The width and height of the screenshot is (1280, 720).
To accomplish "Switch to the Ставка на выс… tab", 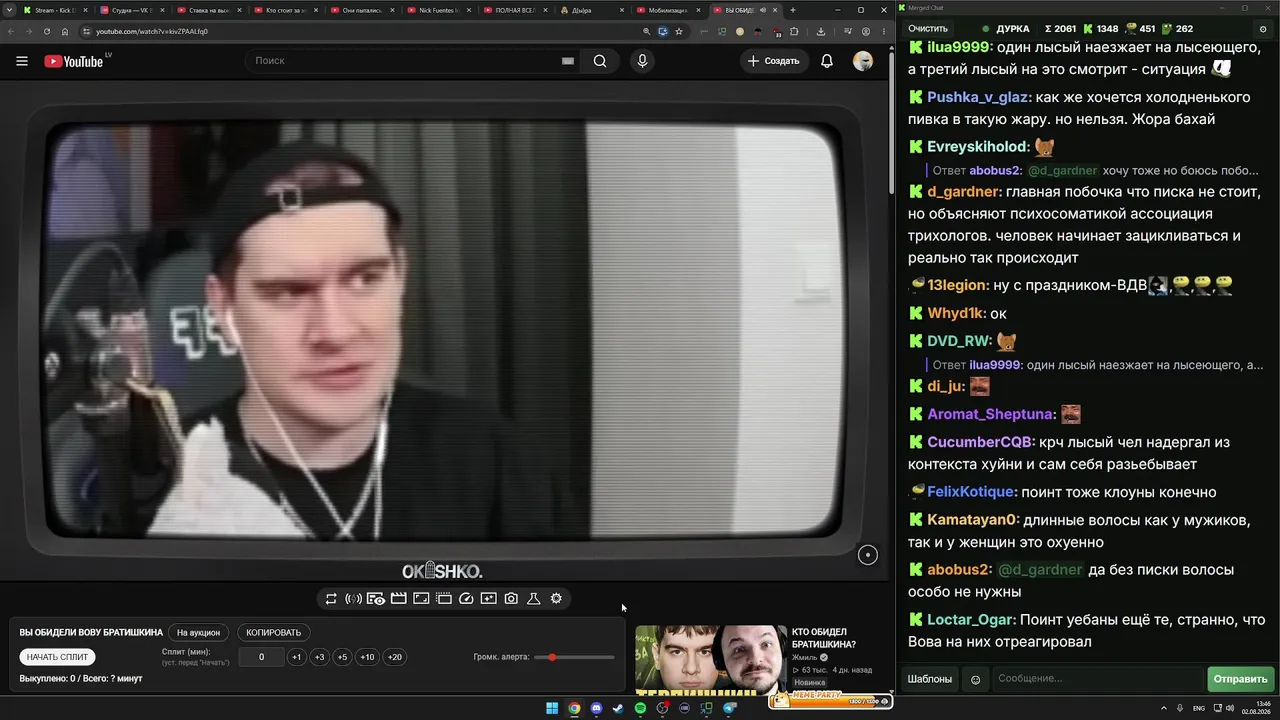I will tap(208, 10).
